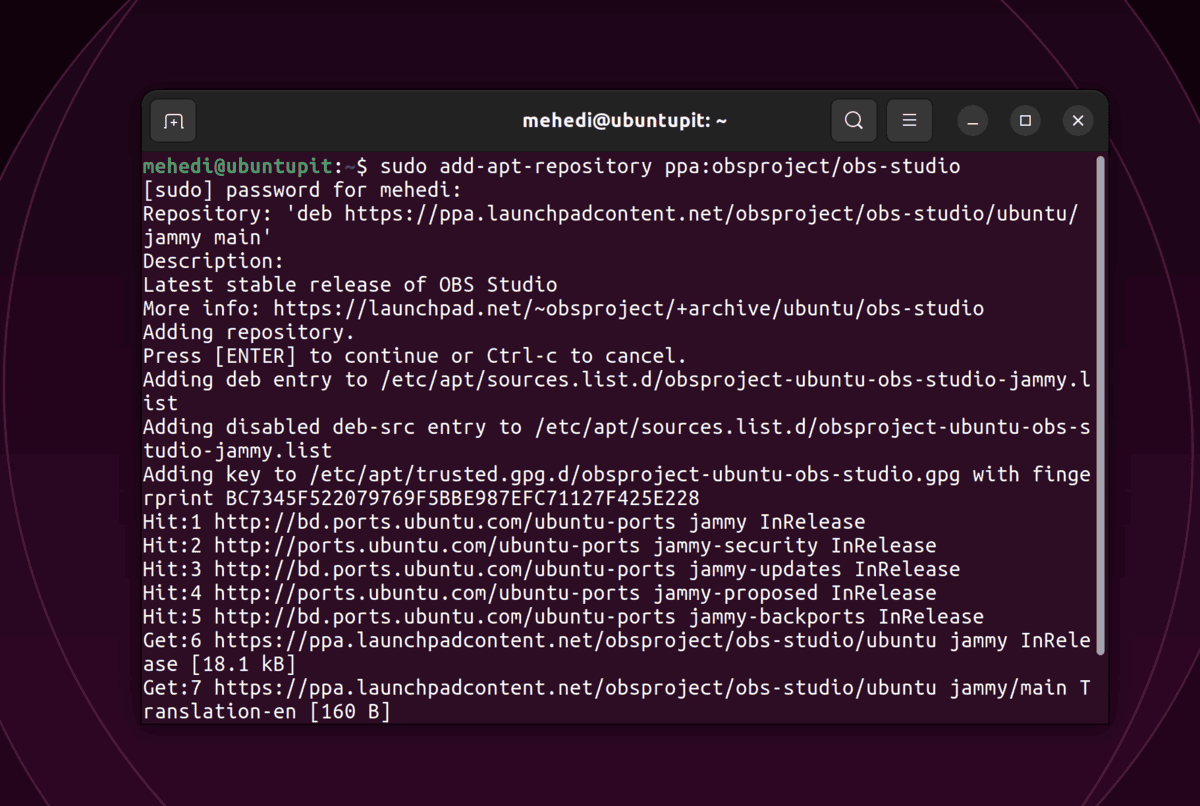The width and height of the screenshot is (1200, 806).
Task: Click 'Press [ENTER] to continue' line
Action: 415,356
